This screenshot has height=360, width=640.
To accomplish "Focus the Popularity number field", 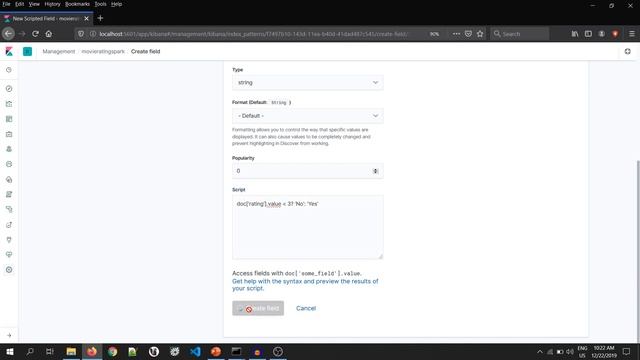I will pos(307,171).
